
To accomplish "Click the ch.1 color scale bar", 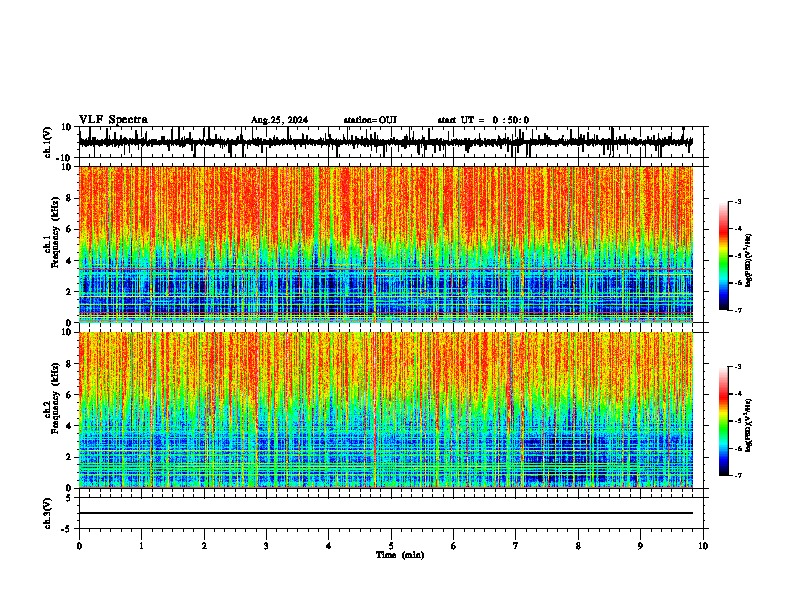I will tap(724, 256).
